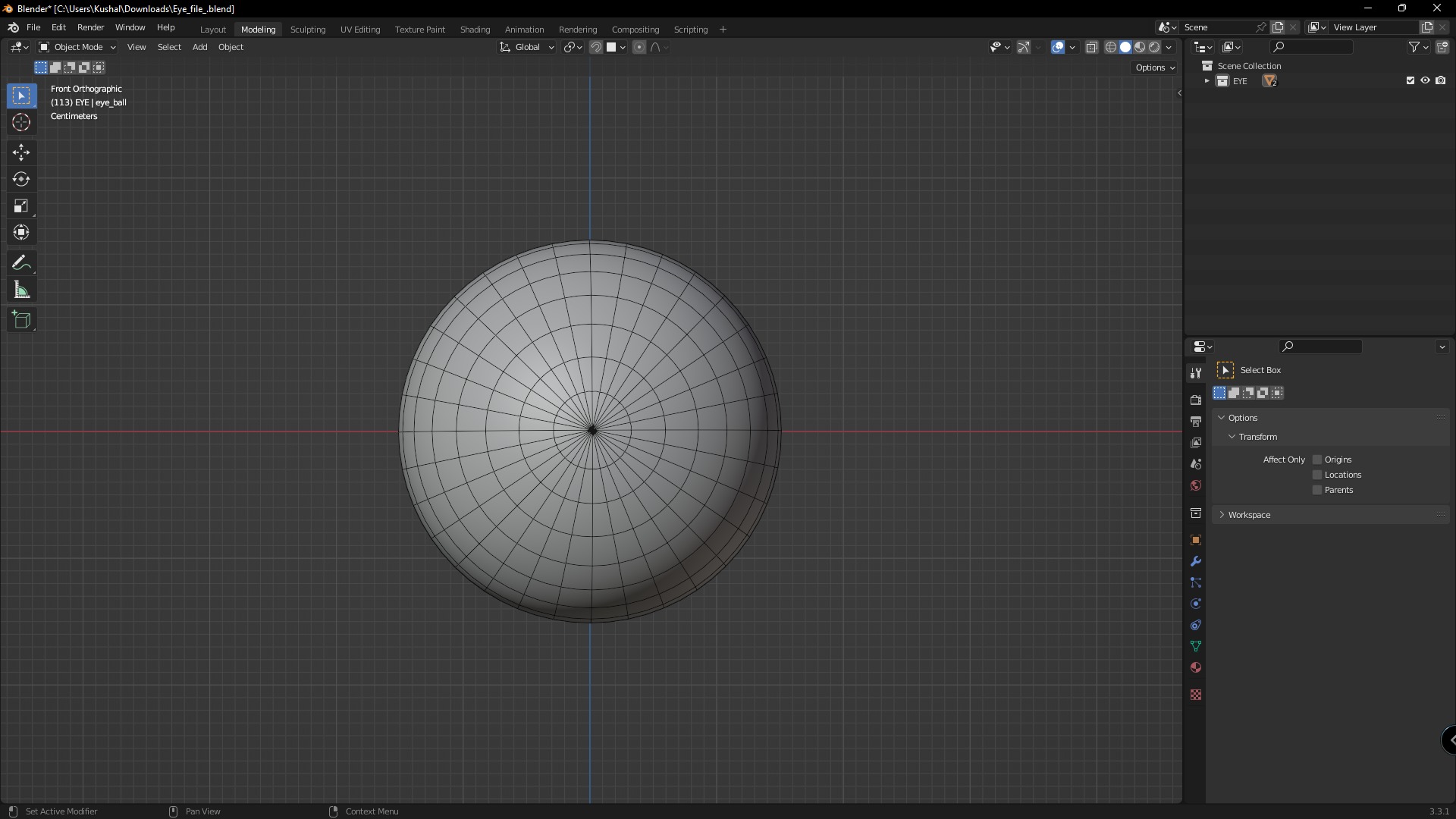1456x819 pixels.
Task: Open the File menu
Action: (33, 27)
